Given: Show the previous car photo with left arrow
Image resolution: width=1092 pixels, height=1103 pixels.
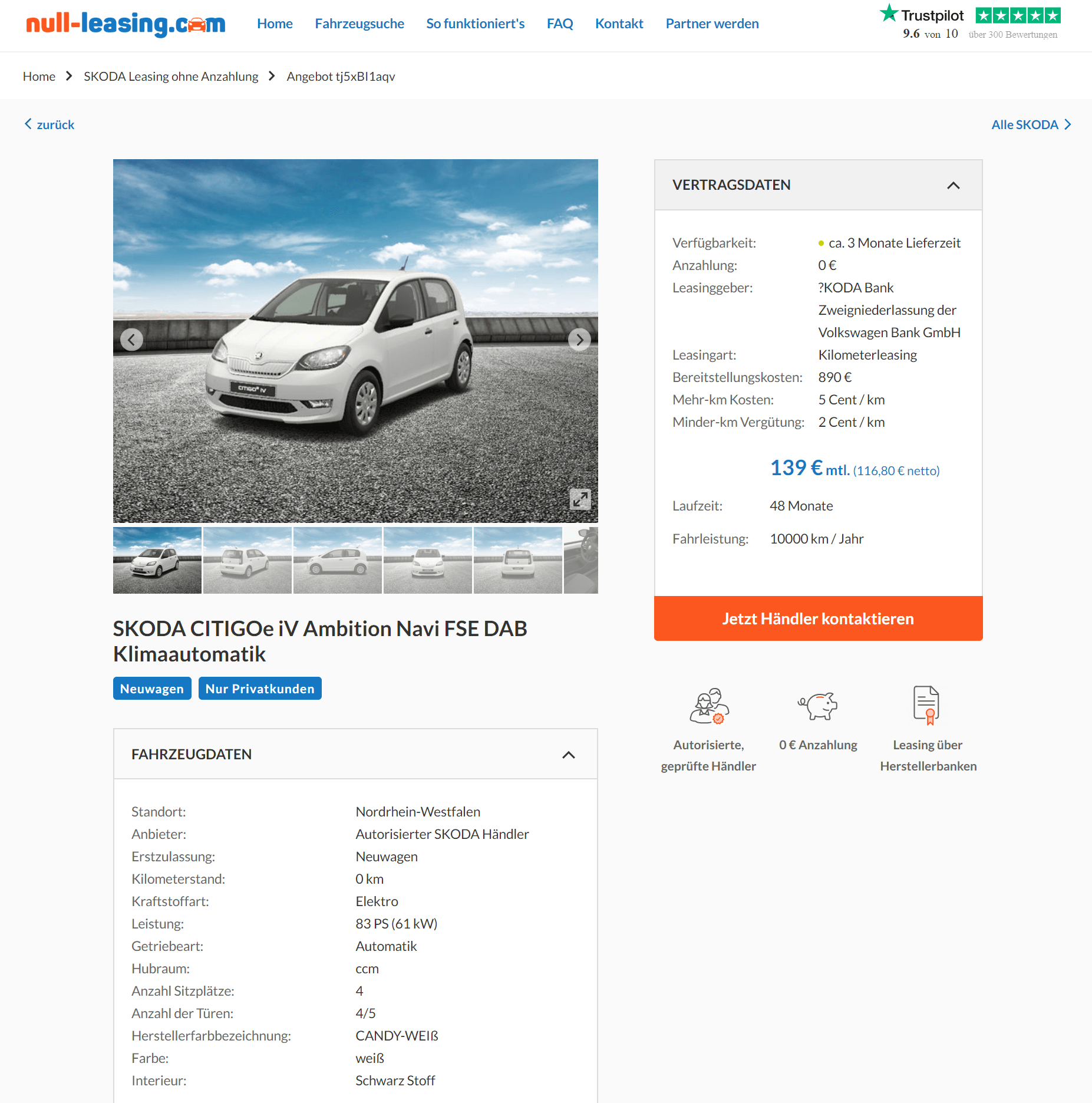Looking at the screenshot, I should [131, 340].
